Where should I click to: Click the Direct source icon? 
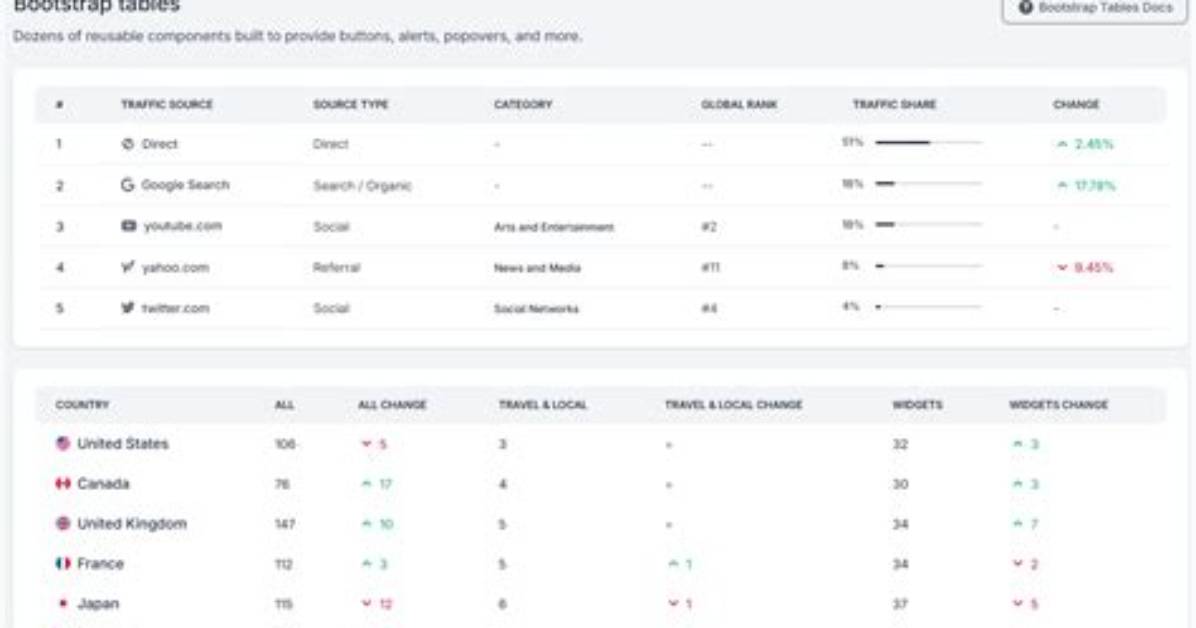point(127,143)
